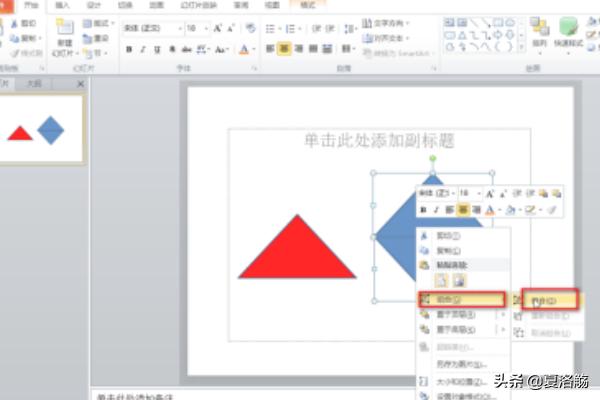Screen dimensions: 600x400
Task: Click the Clear Formatting eraser icon in ribbon
Action: click(251, 28)
